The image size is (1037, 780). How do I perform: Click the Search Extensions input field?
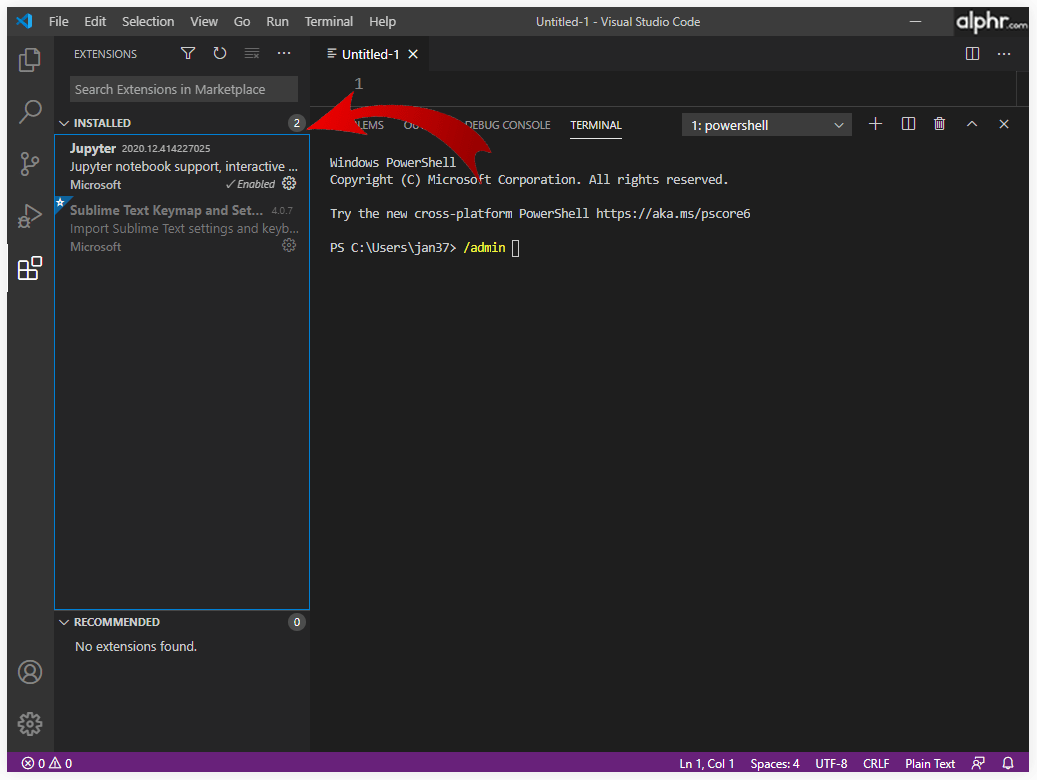pos(183,89)
